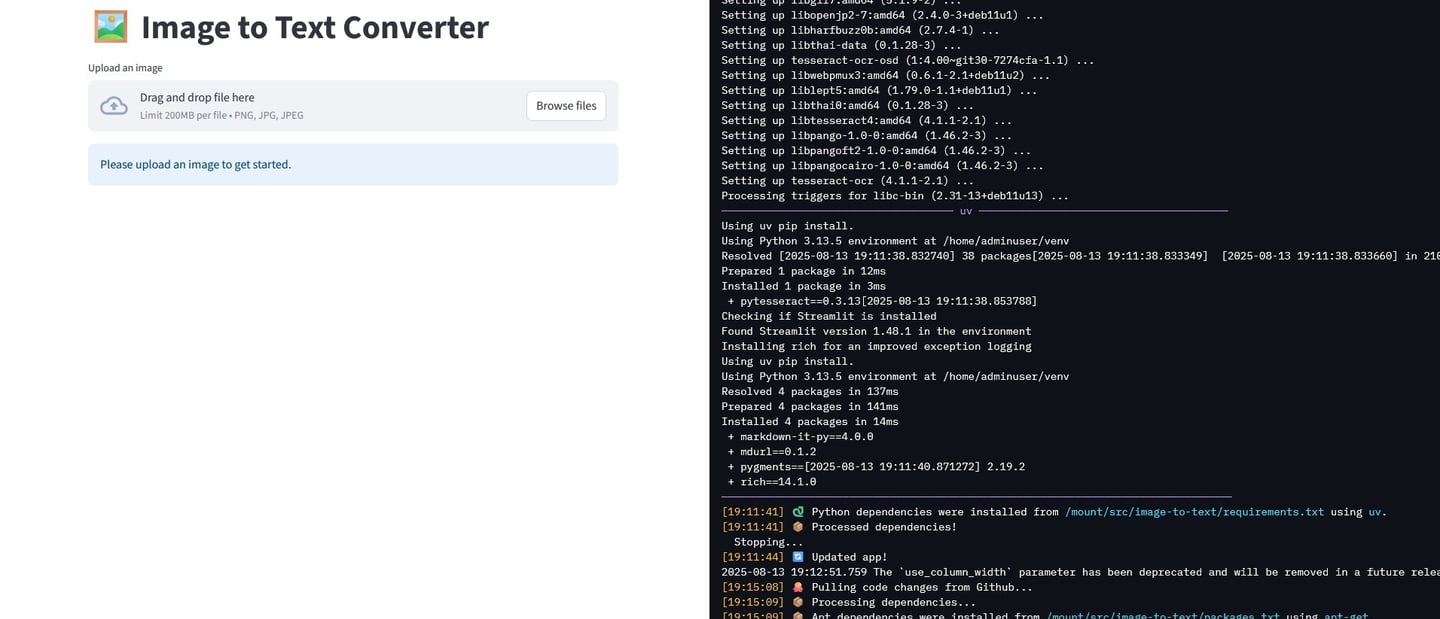This screenshot has width=1440, height=619.
Task: Select the 'use_column_width' deprecation warning line
Action: click(x=1080, y=572)
